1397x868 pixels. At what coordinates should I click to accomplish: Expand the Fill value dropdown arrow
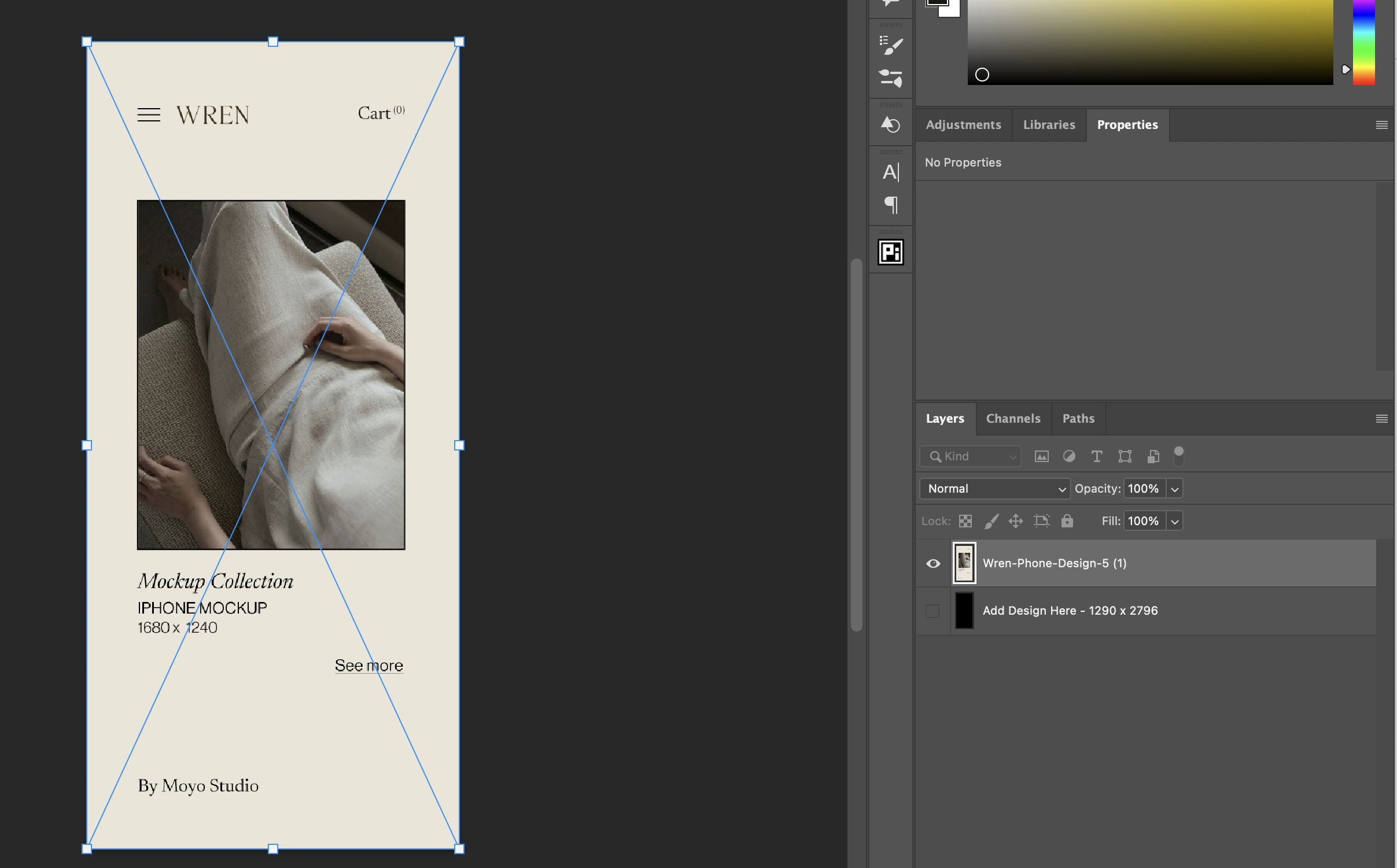pyautogui.click(x=1174, y=521)
